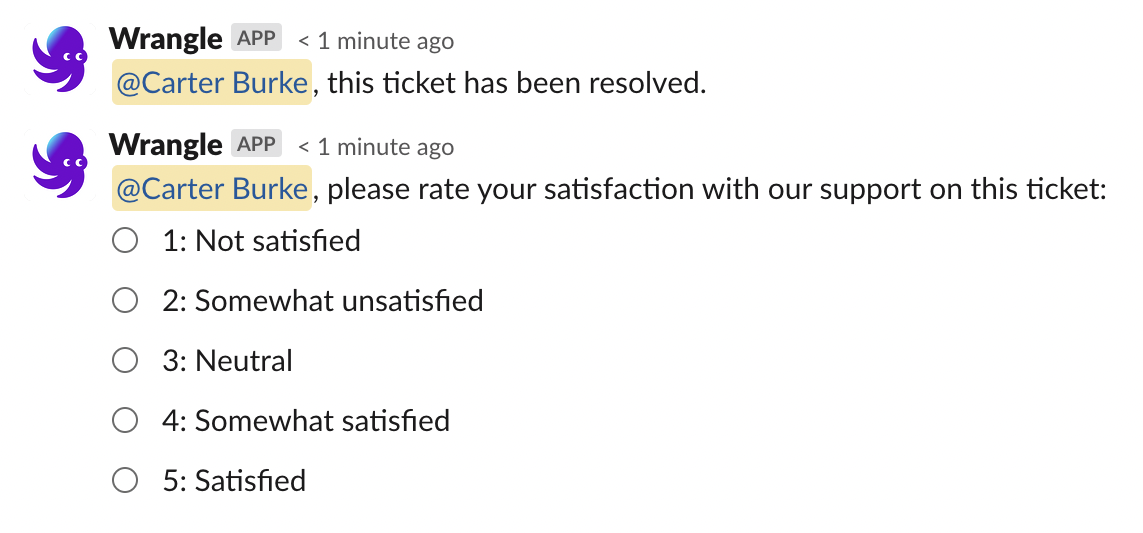Viewport: 1143px width, 533px height.
Task: Choose the "2: Somewhat unsatisfied" radio circle
Action: point(125,301)
